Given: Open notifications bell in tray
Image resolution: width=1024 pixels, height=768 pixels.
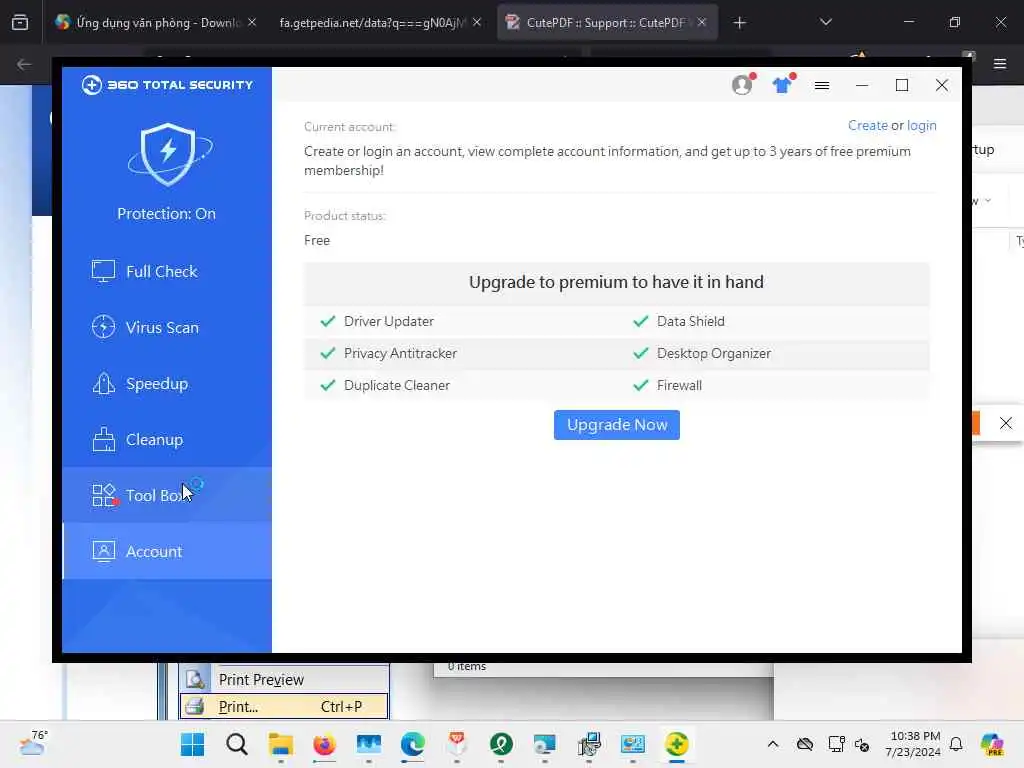Looking at the screenshot, I should pos(956,744).
